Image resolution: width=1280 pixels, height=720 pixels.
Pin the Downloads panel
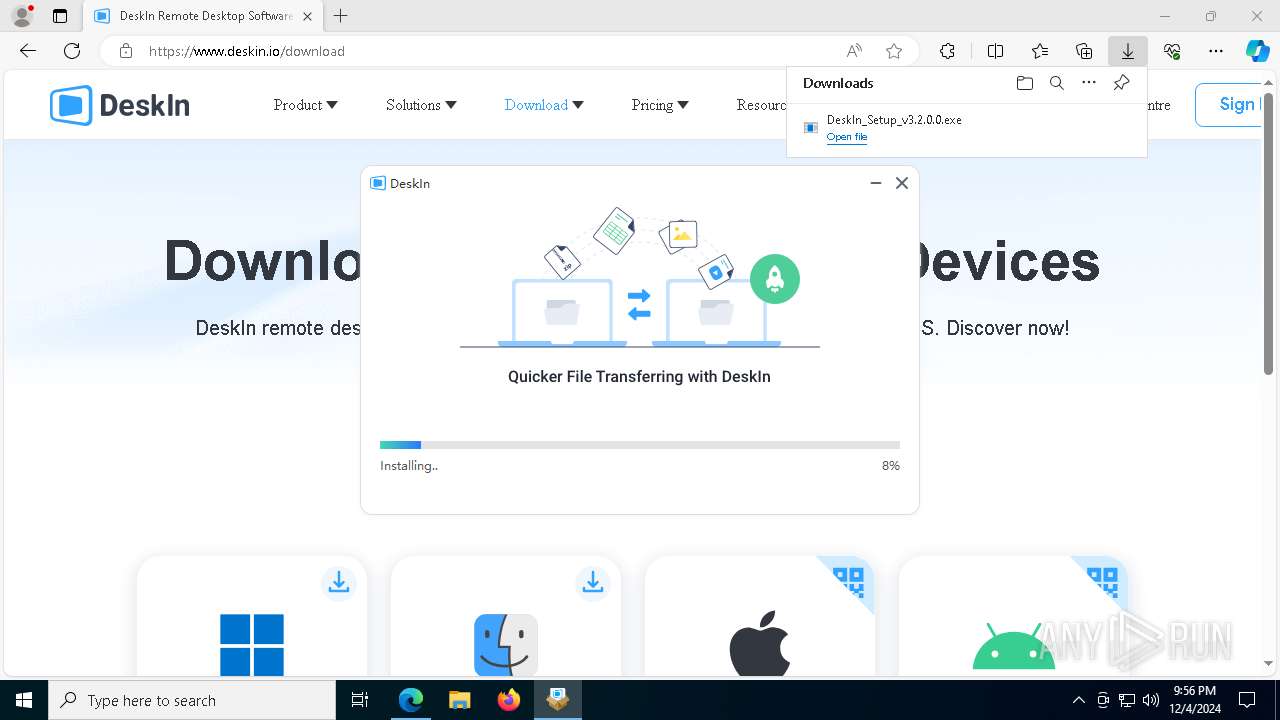1121,83
